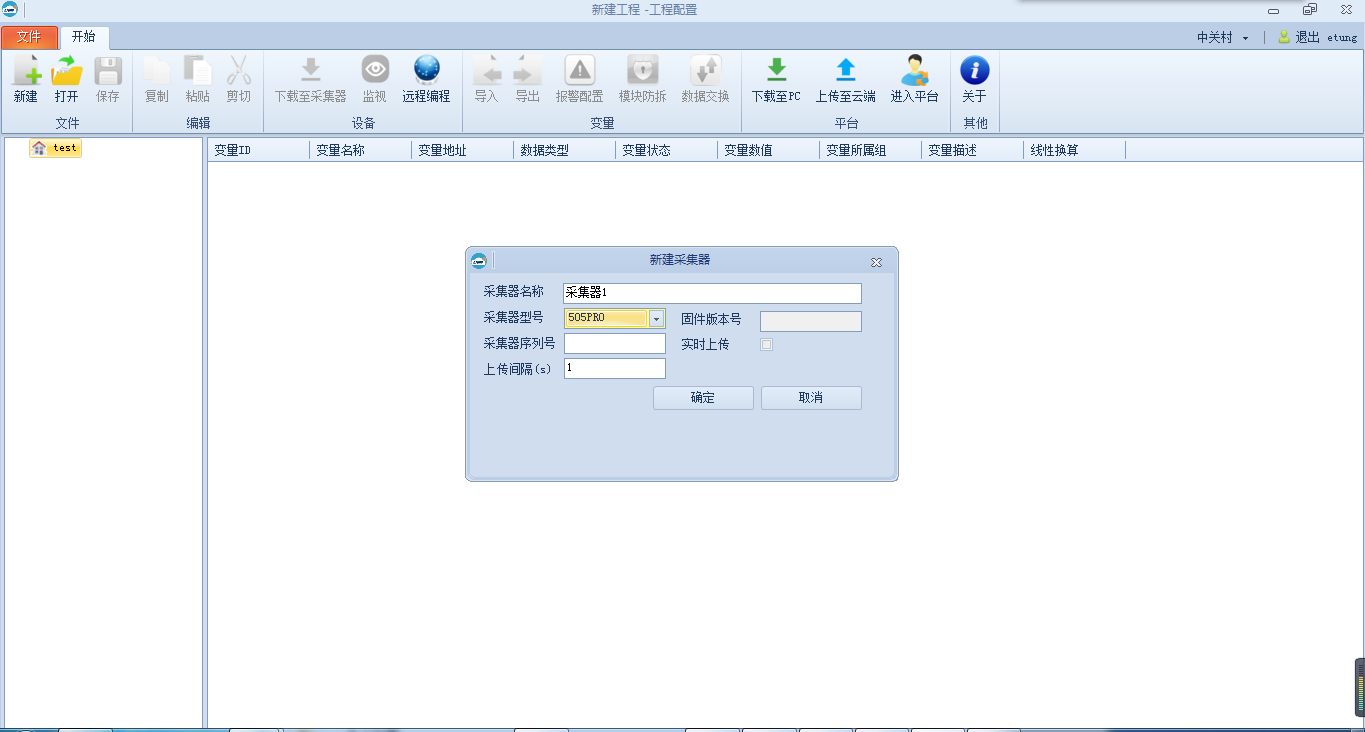Select the test project home icon

[x=39, y=148]
